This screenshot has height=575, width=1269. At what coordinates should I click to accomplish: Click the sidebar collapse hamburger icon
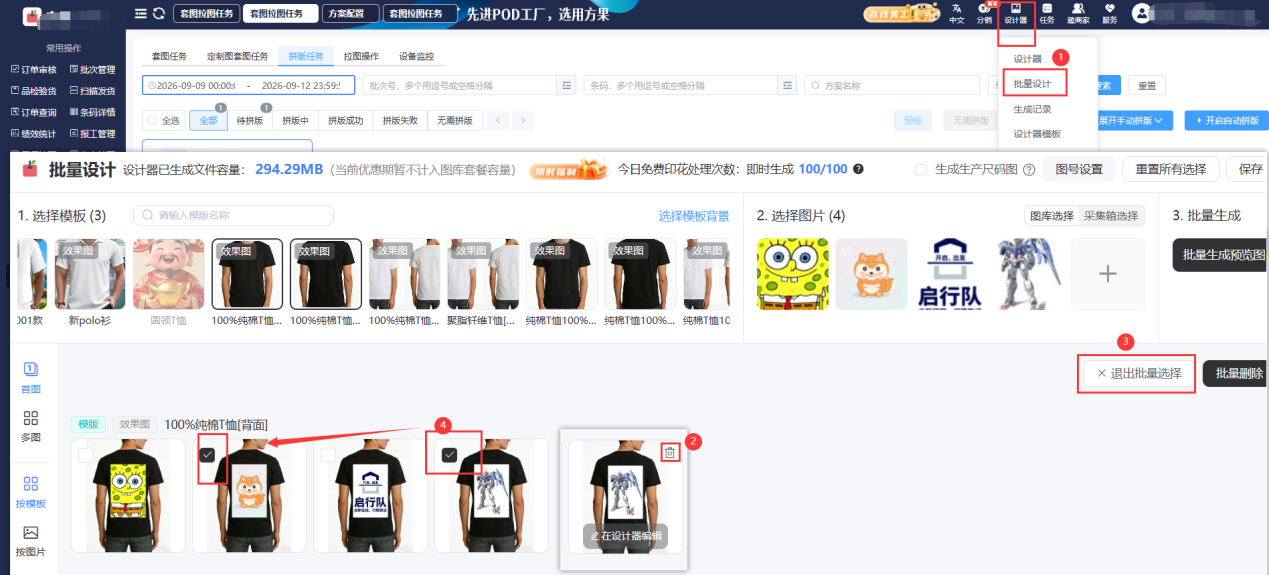pyautogui.click(x=140, y=14)
